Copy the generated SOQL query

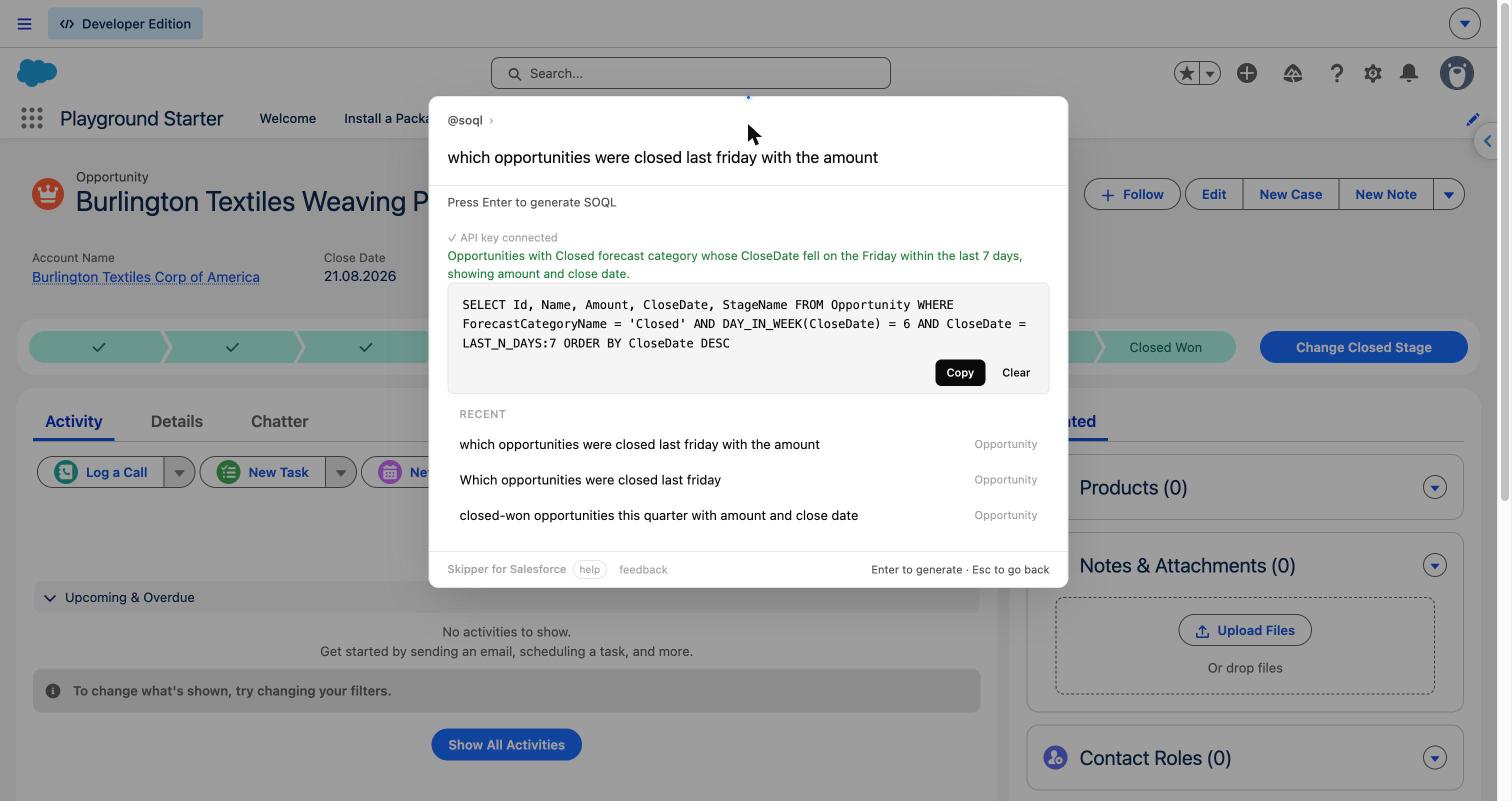[x=960, y=373]
